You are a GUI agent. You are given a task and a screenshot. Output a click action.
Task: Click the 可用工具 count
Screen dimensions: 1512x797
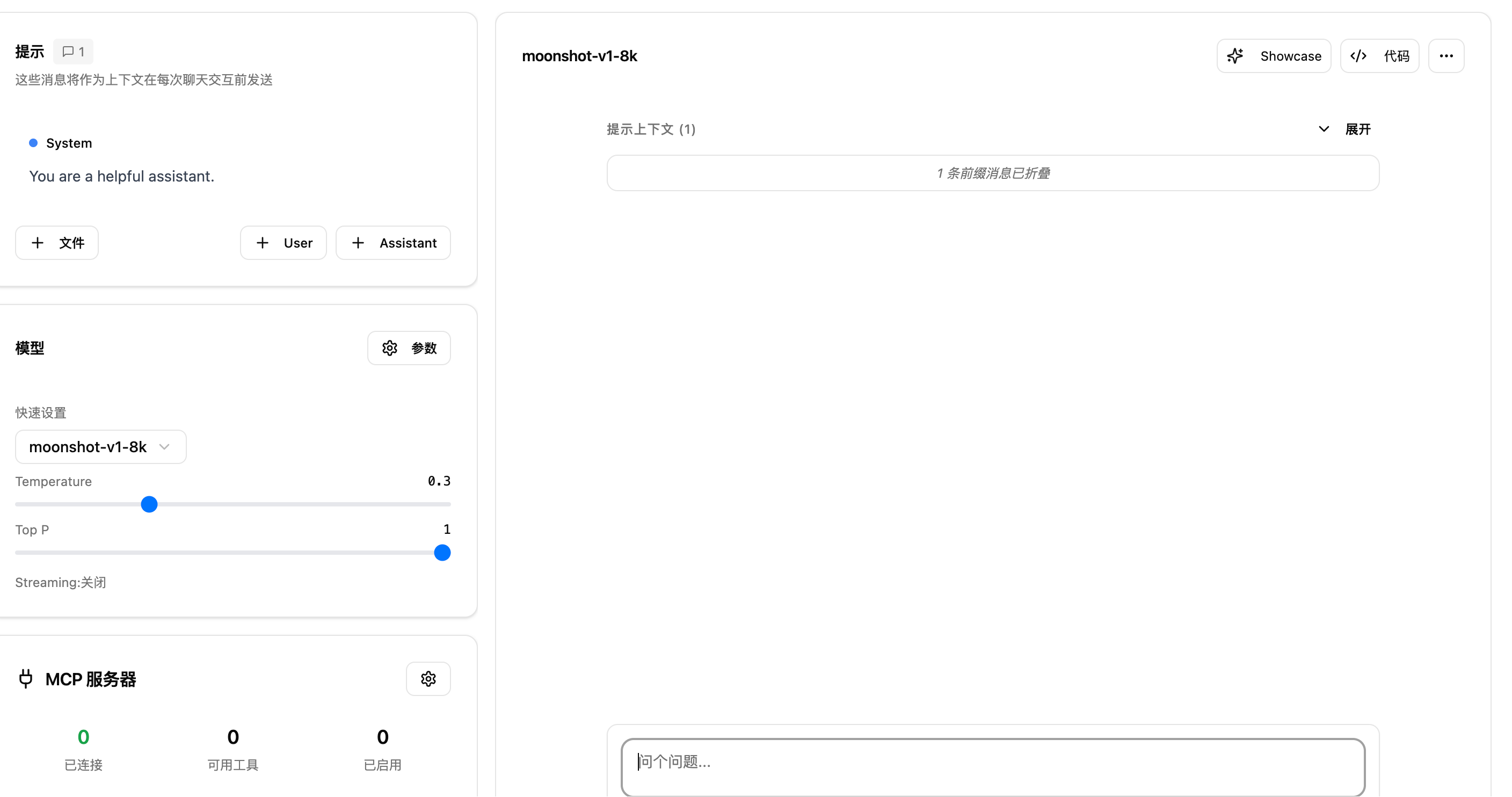233,737
